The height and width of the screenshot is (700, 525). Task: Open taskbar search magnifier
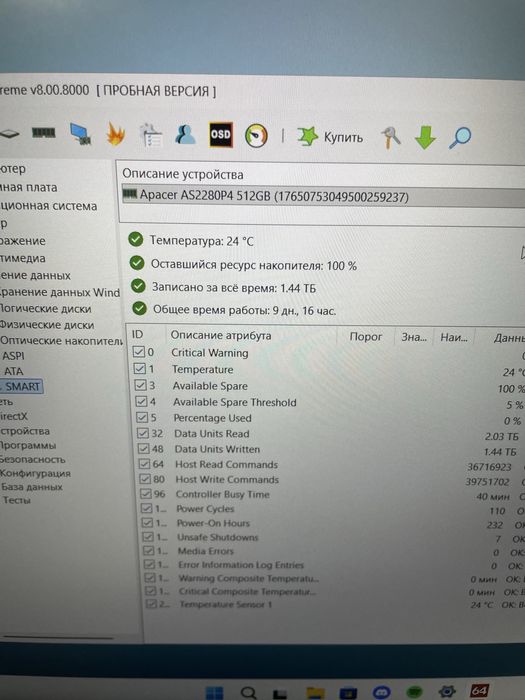248,692
